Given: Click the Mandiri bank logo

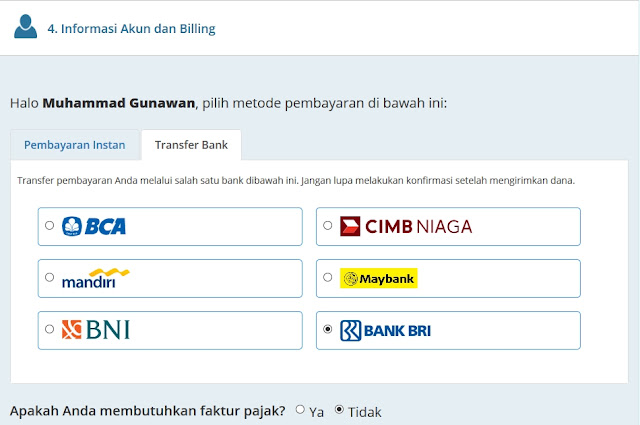Looking at the screenshot, I should pos(96,278).
